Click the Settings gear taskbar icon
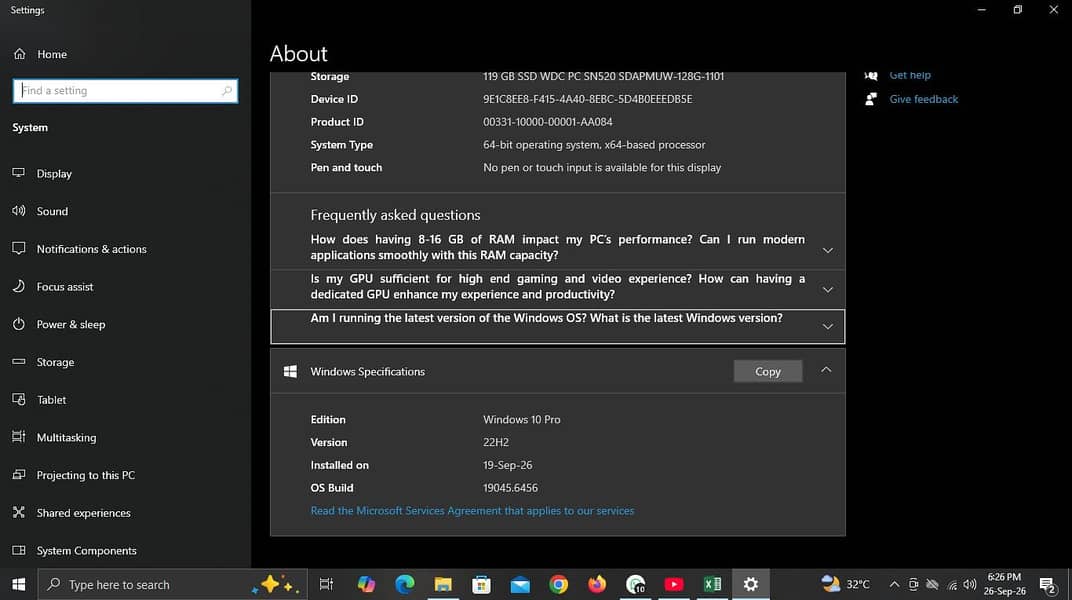1072x600 pixels. [751, 584]
